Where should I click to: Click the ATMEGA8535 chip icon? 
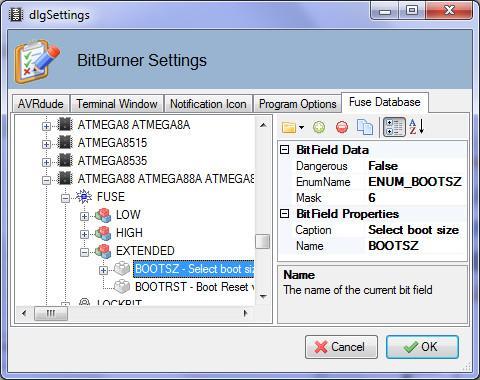click(x=65, y=161)
